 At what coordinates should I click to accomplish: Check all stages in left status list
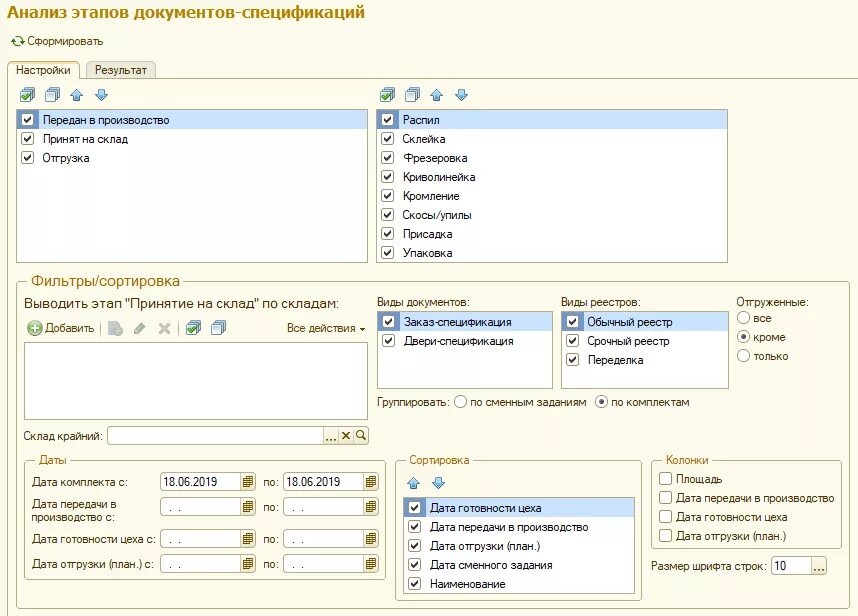27,95
